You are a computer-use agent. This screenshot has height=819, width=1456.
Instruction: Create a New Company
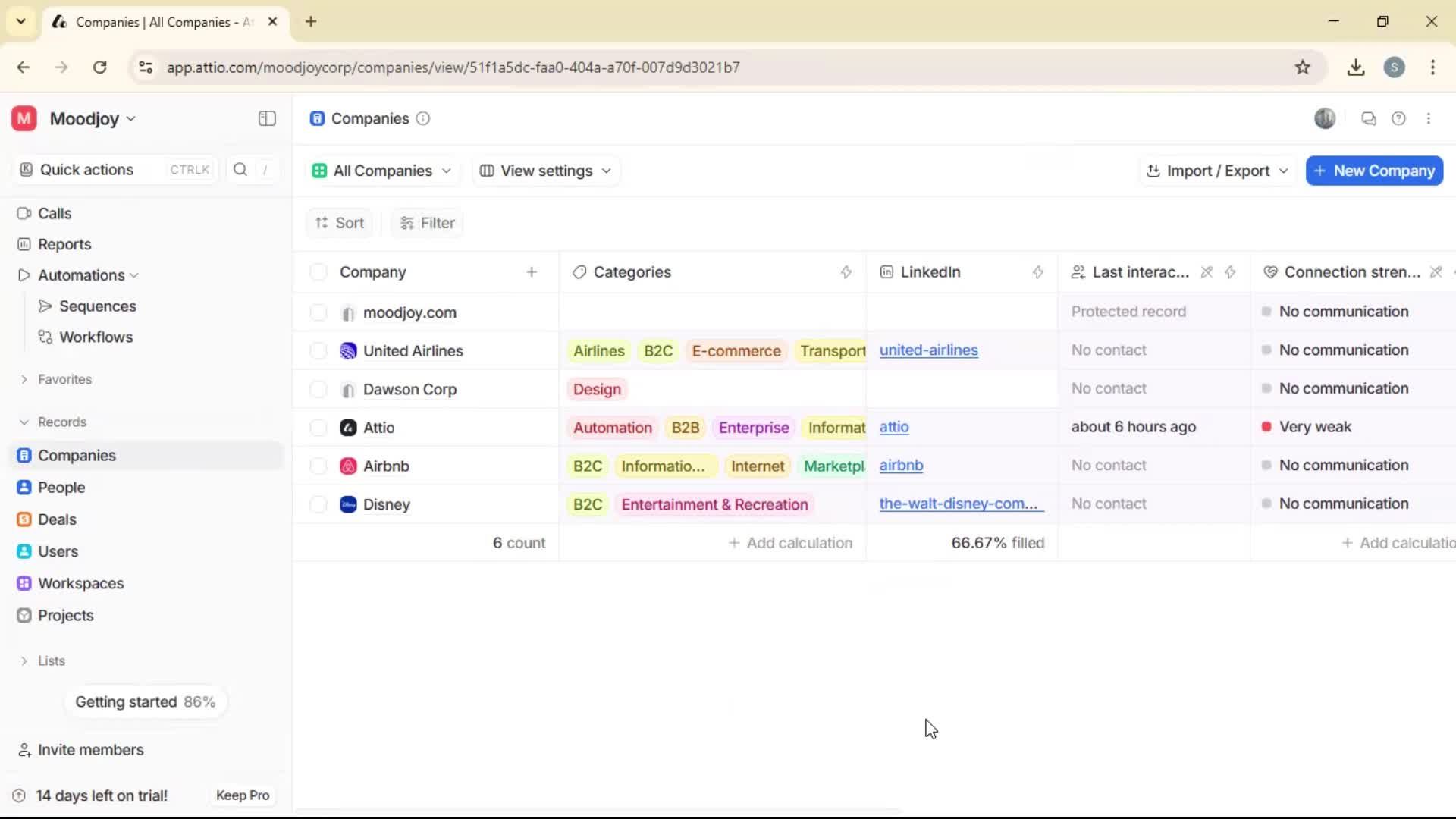1373,171
